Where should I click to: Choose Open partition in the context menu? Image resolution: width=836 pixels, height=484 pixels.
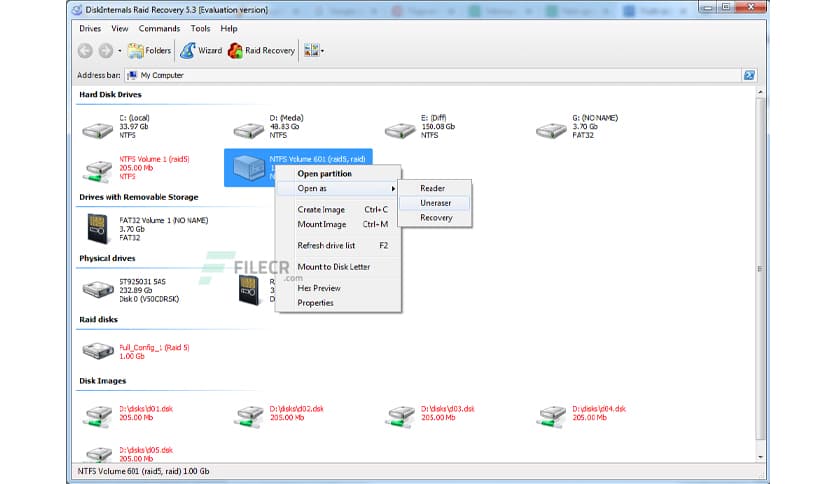click(x=338, y=174)
